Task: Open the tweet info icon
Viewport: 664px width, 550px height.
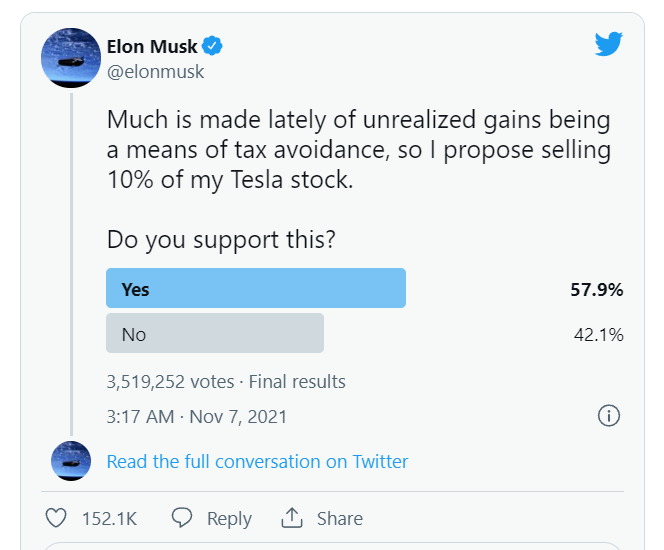Action: 609,415
